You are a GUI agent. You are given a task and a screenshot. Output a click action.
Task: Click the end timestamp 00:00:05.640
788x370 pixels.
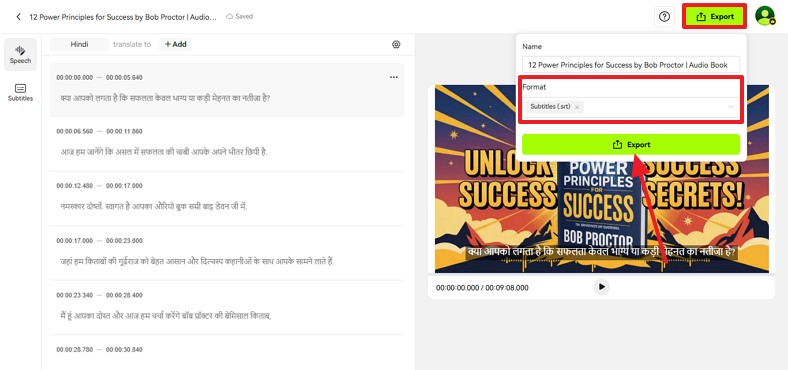click(x=124, y=77)
